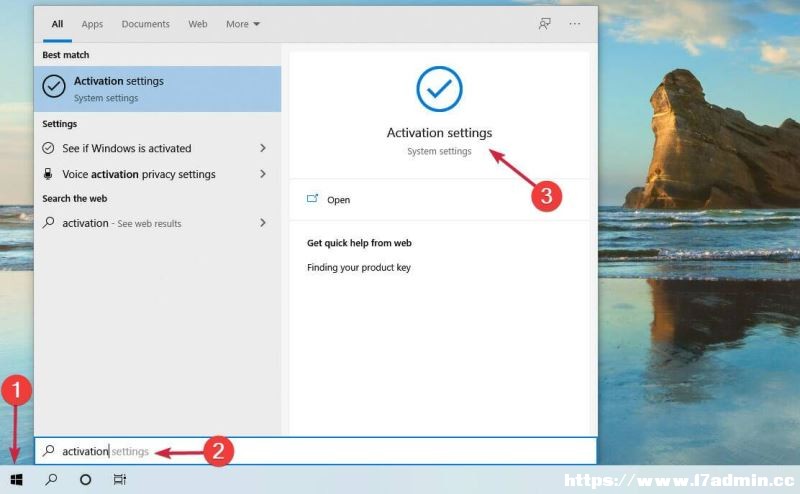Switch to the Web tab
Image resolution: width=800 pixels, height=494 pixels.
tap(197, 24)
